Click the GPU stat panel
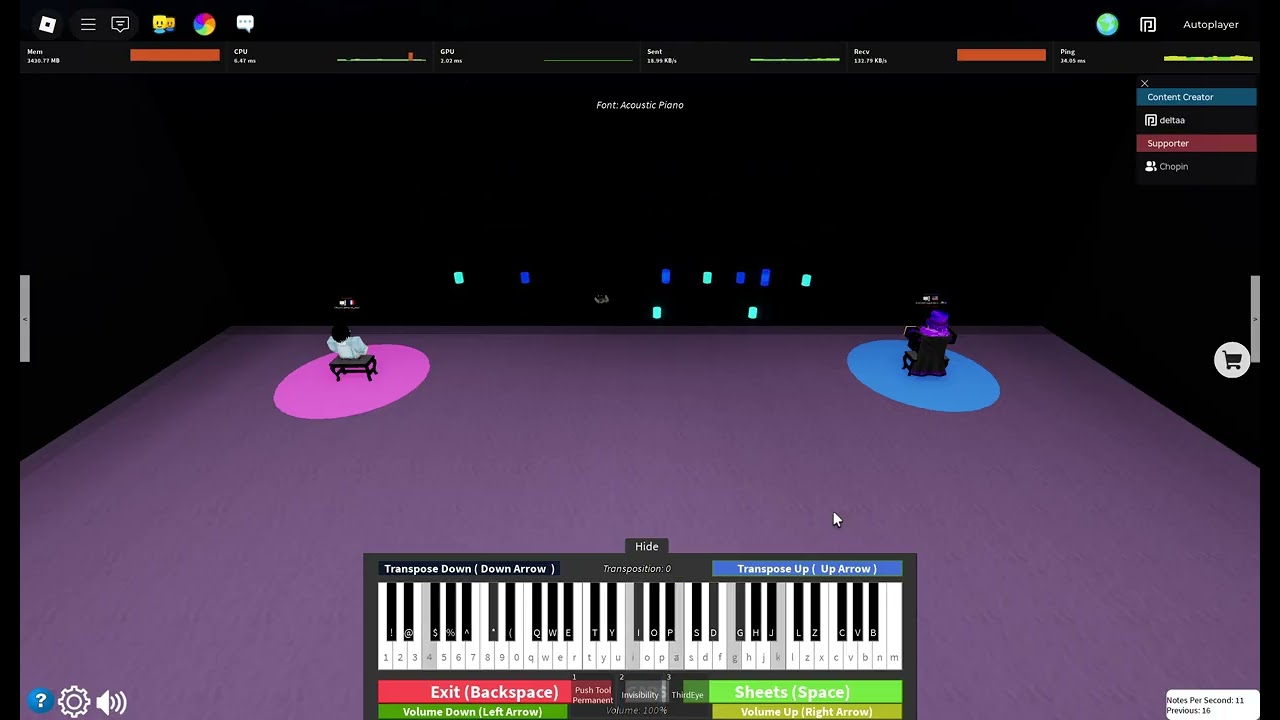Viewport: 1280px width, 720px height. [x=537, y=56]
